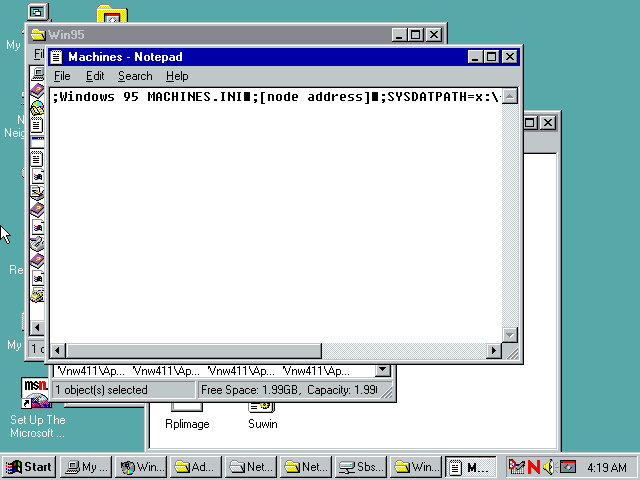Select the Suwin file icon in back window

pyautogui.click(x=262, y=407)
